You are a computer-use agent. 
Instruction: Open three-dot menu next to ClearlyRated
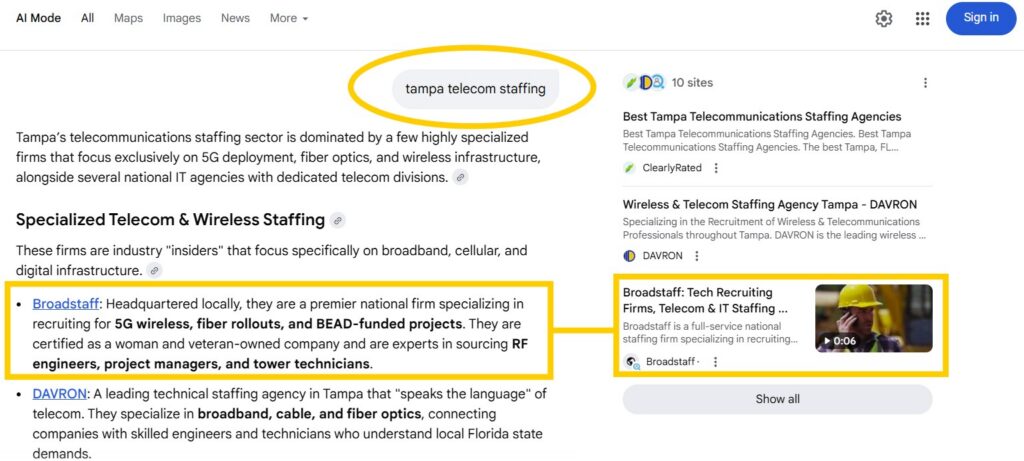click(x=716, y=168)
